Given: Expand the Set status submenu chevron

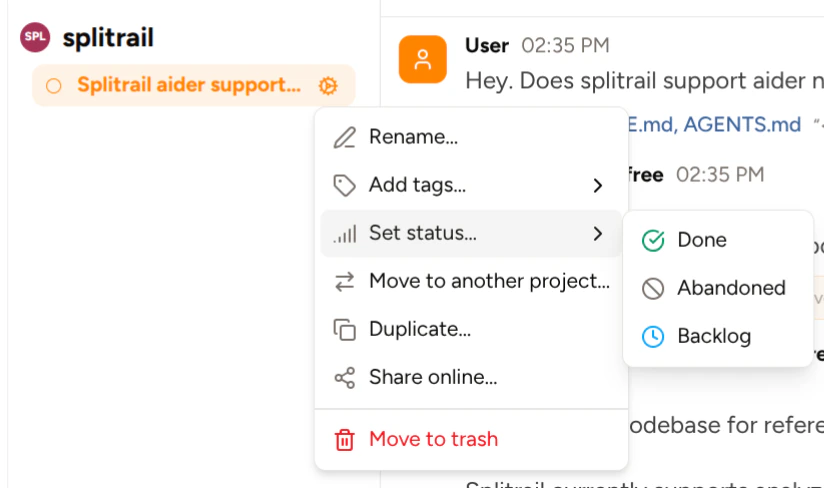Looking at the screenshot, I should click(598, 234).
